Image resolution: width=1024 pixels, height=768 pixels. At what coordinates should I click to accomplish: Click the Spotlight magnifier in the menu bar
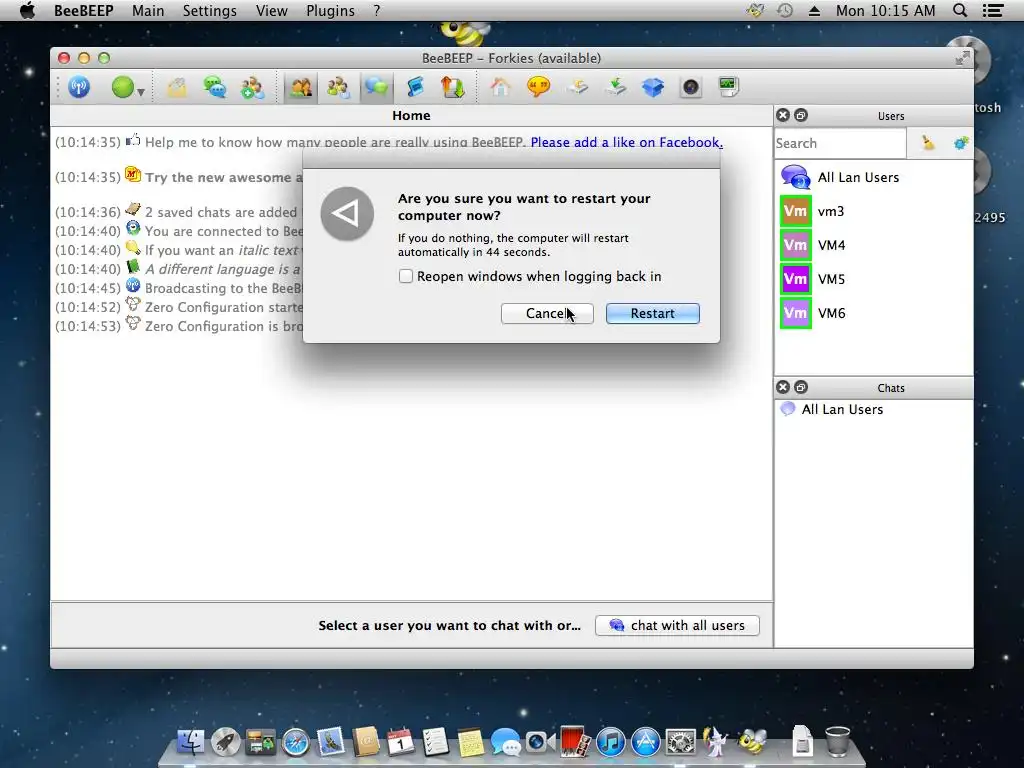coord(960,10)
